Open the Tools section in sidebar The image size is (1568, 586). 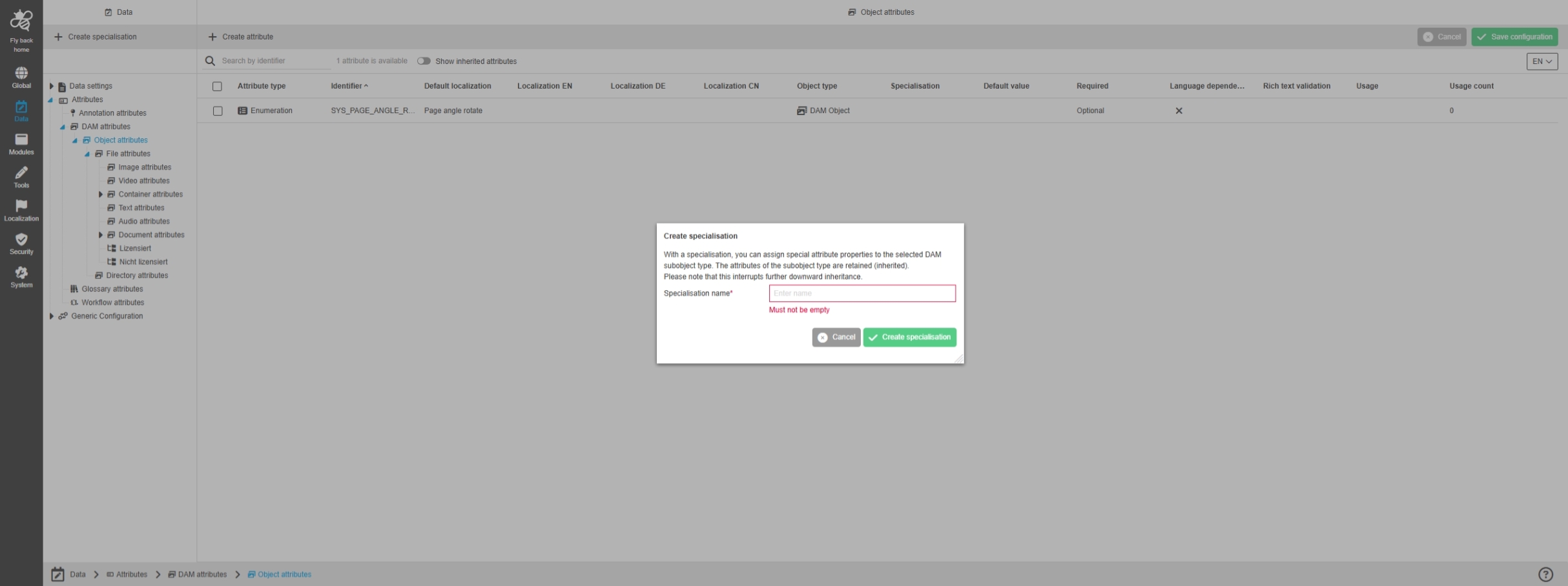[x=21, y=178]
